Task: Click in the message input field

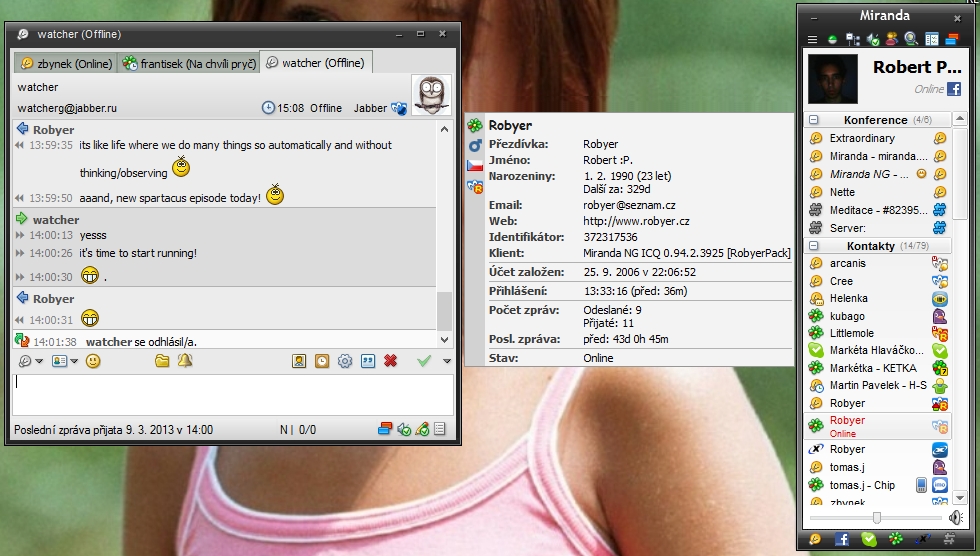Action: click(230, 394)
